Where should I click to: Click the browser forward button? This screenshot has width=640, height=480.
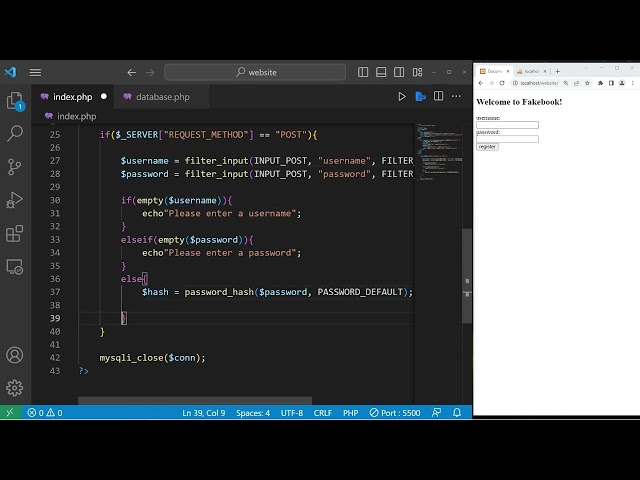(491, 83)
